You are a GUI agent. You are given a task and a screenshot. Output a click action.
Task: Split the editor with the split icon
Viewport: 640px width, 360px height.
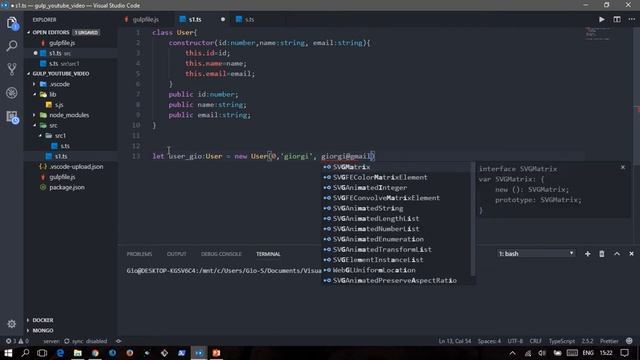[617, 19]
